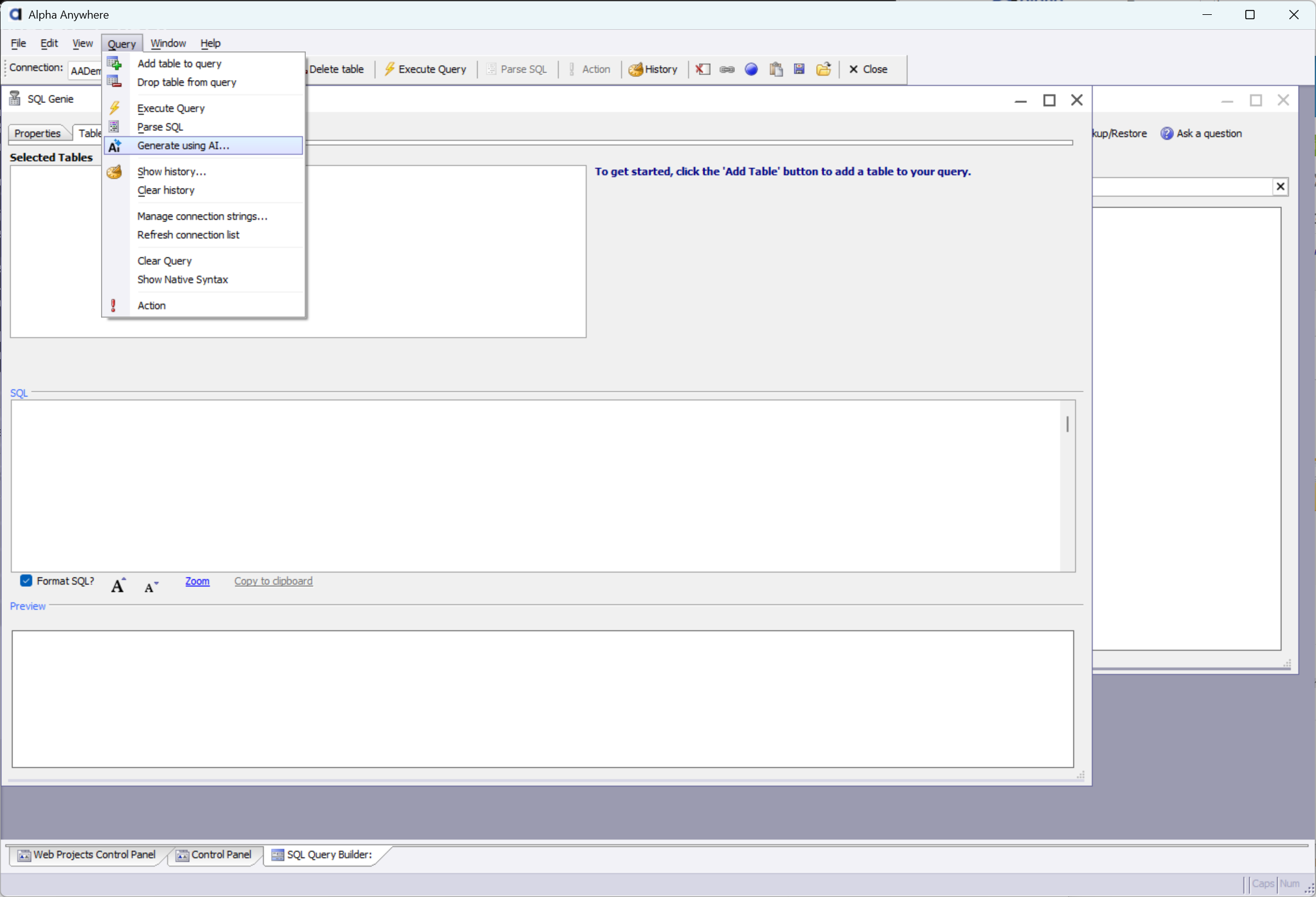Click the Zoom link under SQL box

coord(197,581)
